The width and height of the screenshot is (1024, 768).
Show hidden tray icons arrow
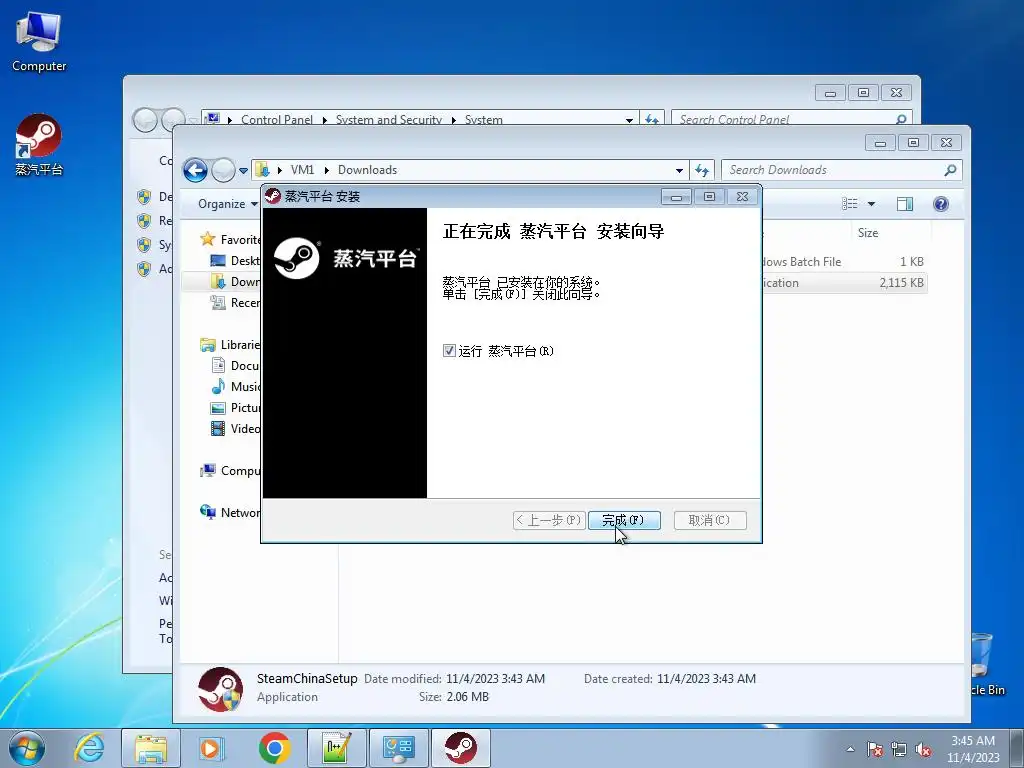850,749
